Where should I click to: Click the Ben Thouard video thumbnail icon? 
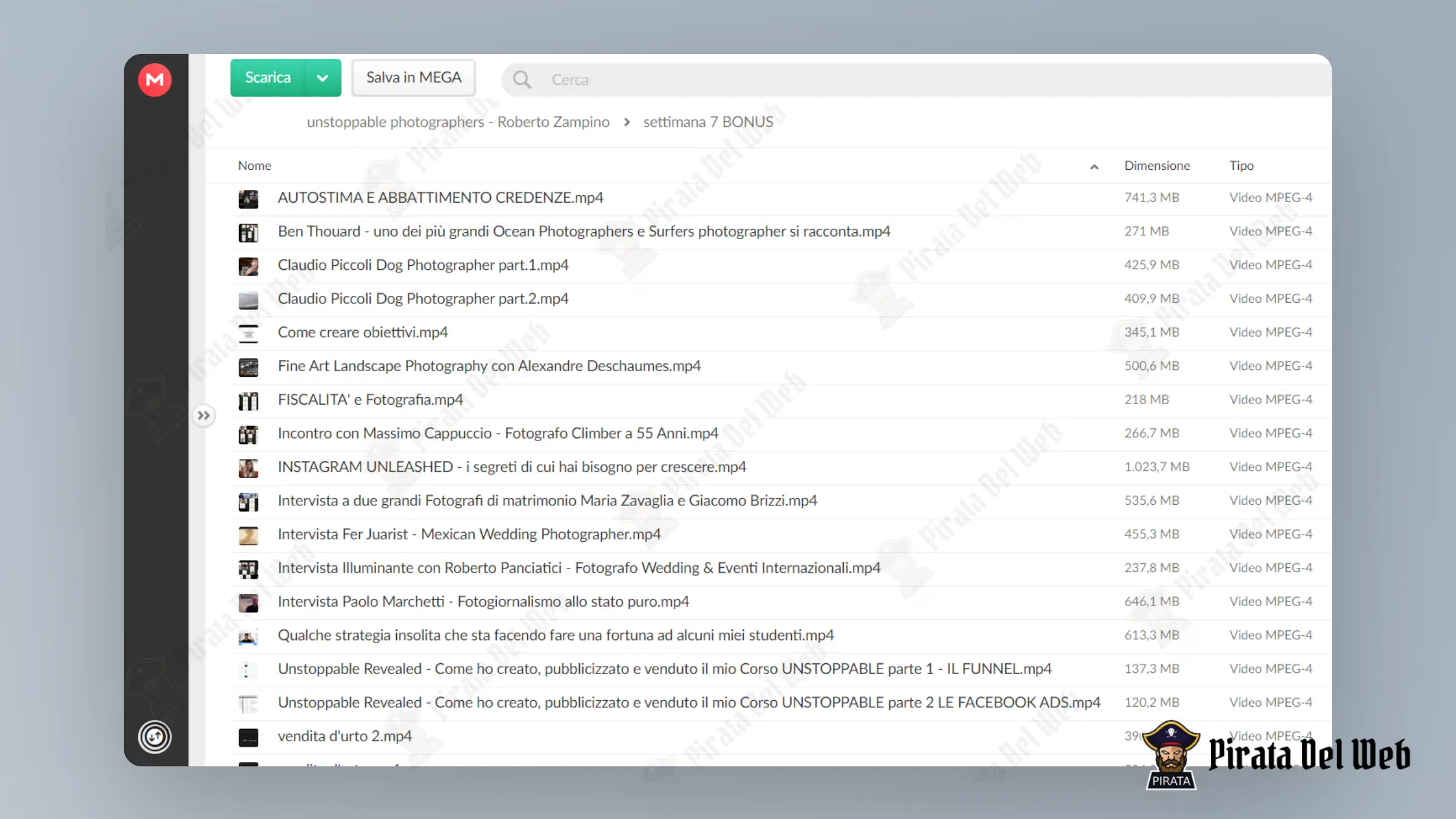[x=248, y=232]
